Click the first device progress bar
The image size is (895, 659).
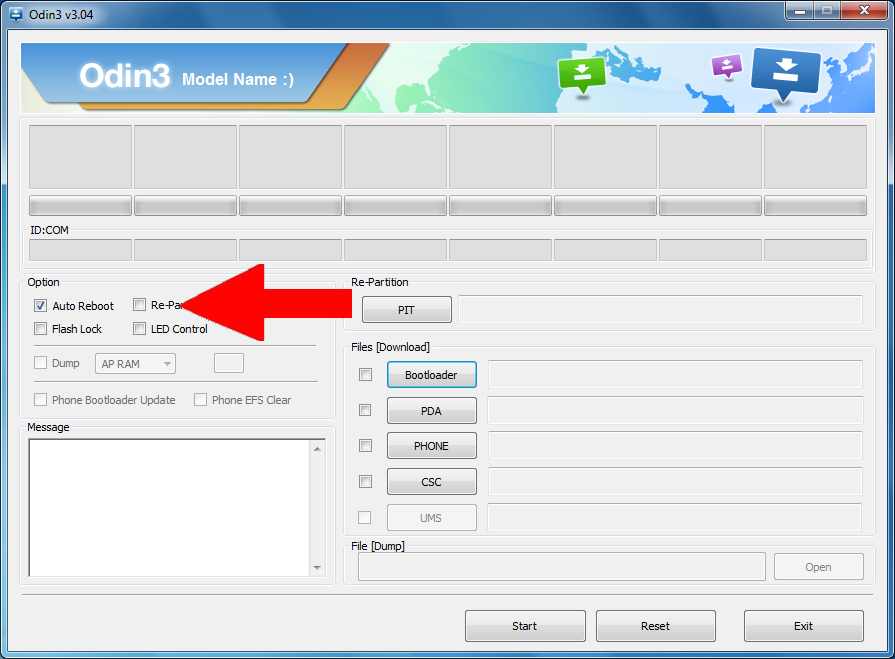pyautogui.click(x=80, y=205)
